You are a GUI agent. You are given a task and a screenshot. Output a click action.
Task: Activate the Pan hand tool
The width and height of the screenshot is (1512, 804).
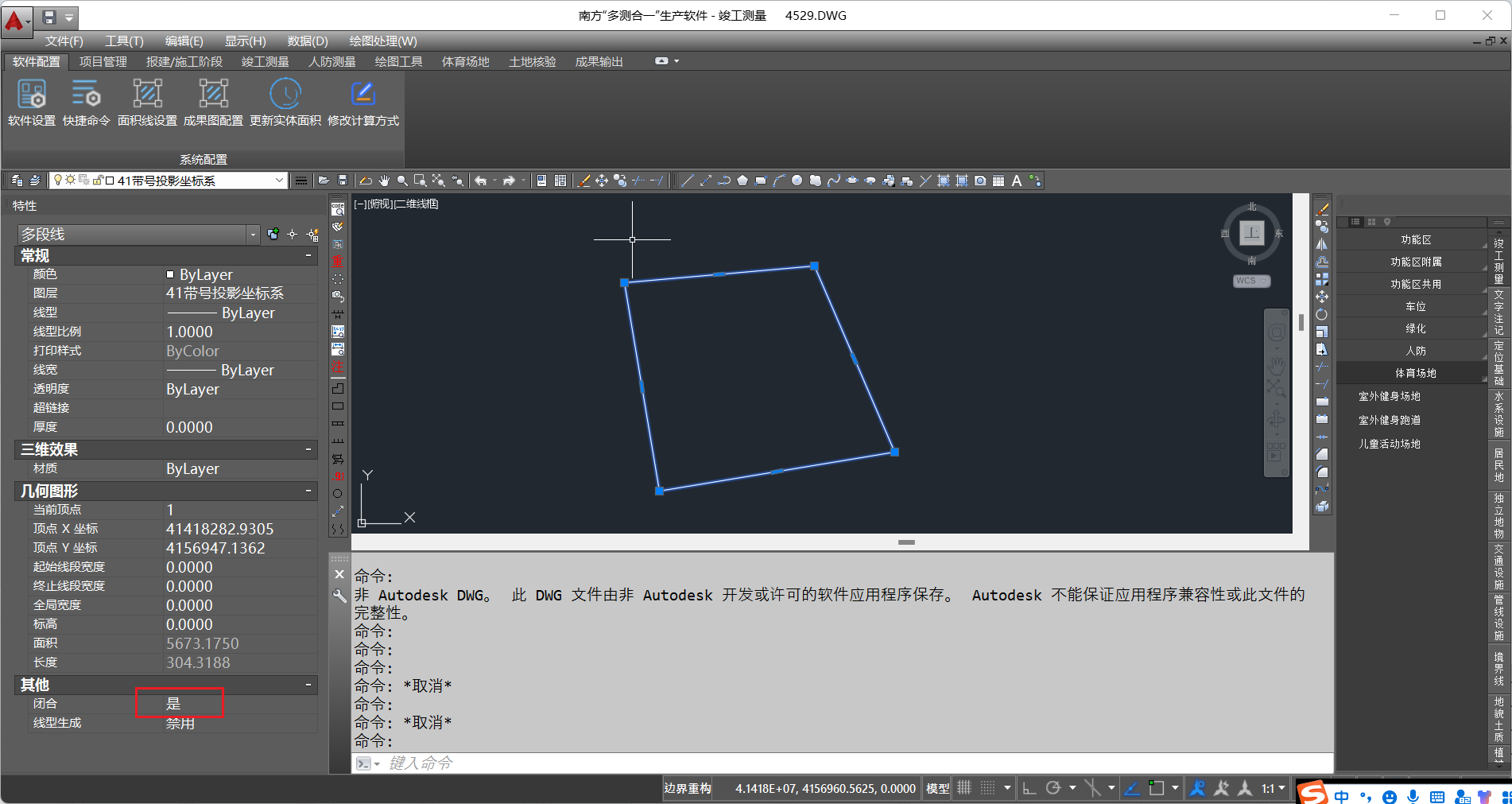tap(383, 181)
